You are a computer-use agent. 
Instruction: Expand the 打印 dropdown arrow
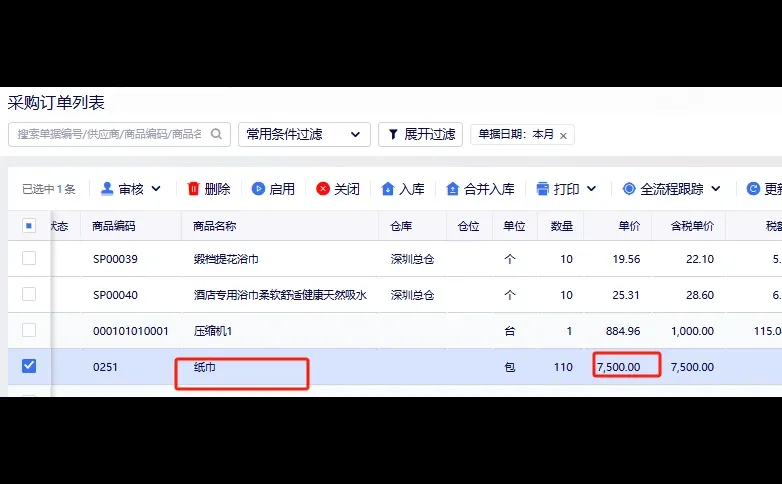[x=591, y=189]
